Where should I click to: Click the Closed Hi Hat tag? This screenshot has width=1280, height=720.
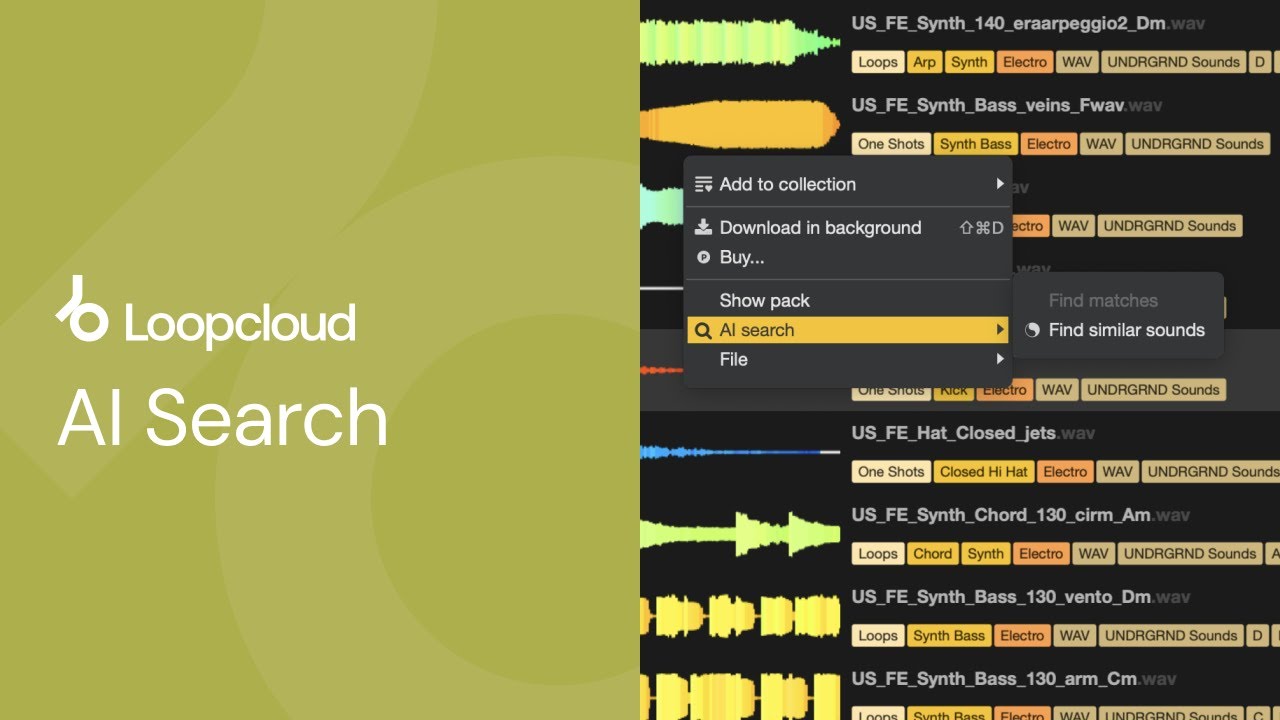[x=984, y=472]
